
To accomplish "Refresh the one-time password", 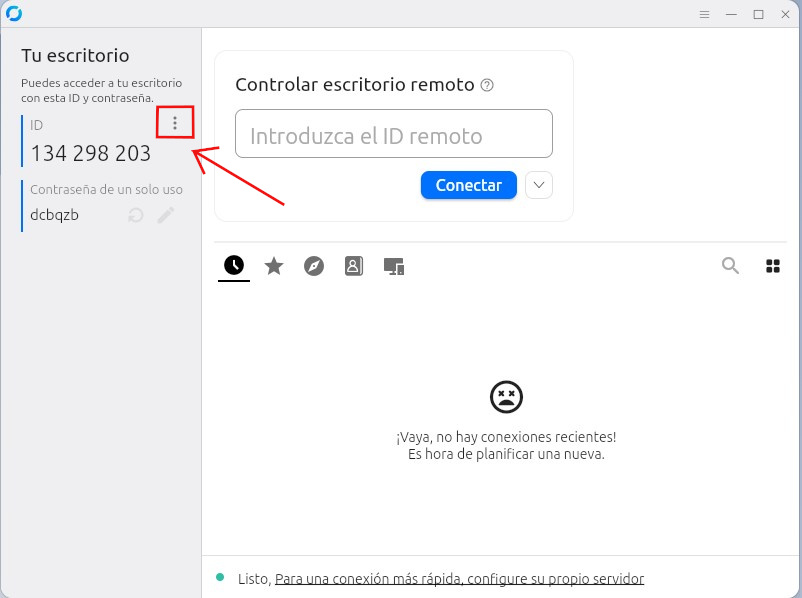I will [x=136, y=215].
